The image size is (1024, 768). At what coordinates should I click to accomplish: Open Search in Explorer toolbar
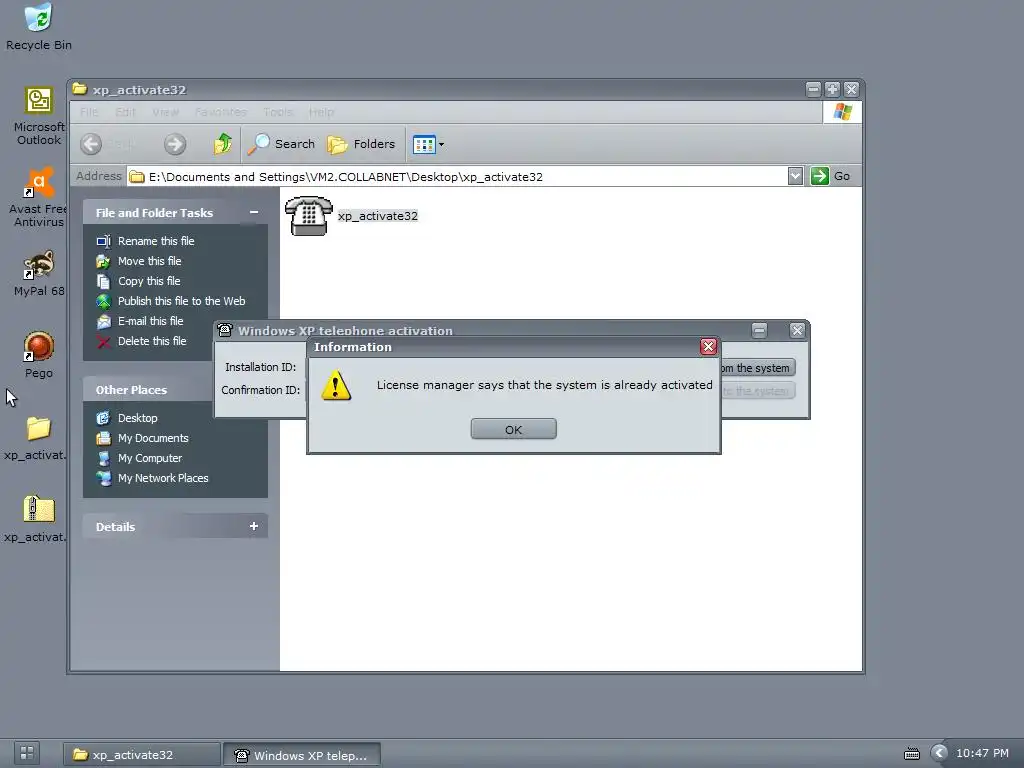coord(281,144)
